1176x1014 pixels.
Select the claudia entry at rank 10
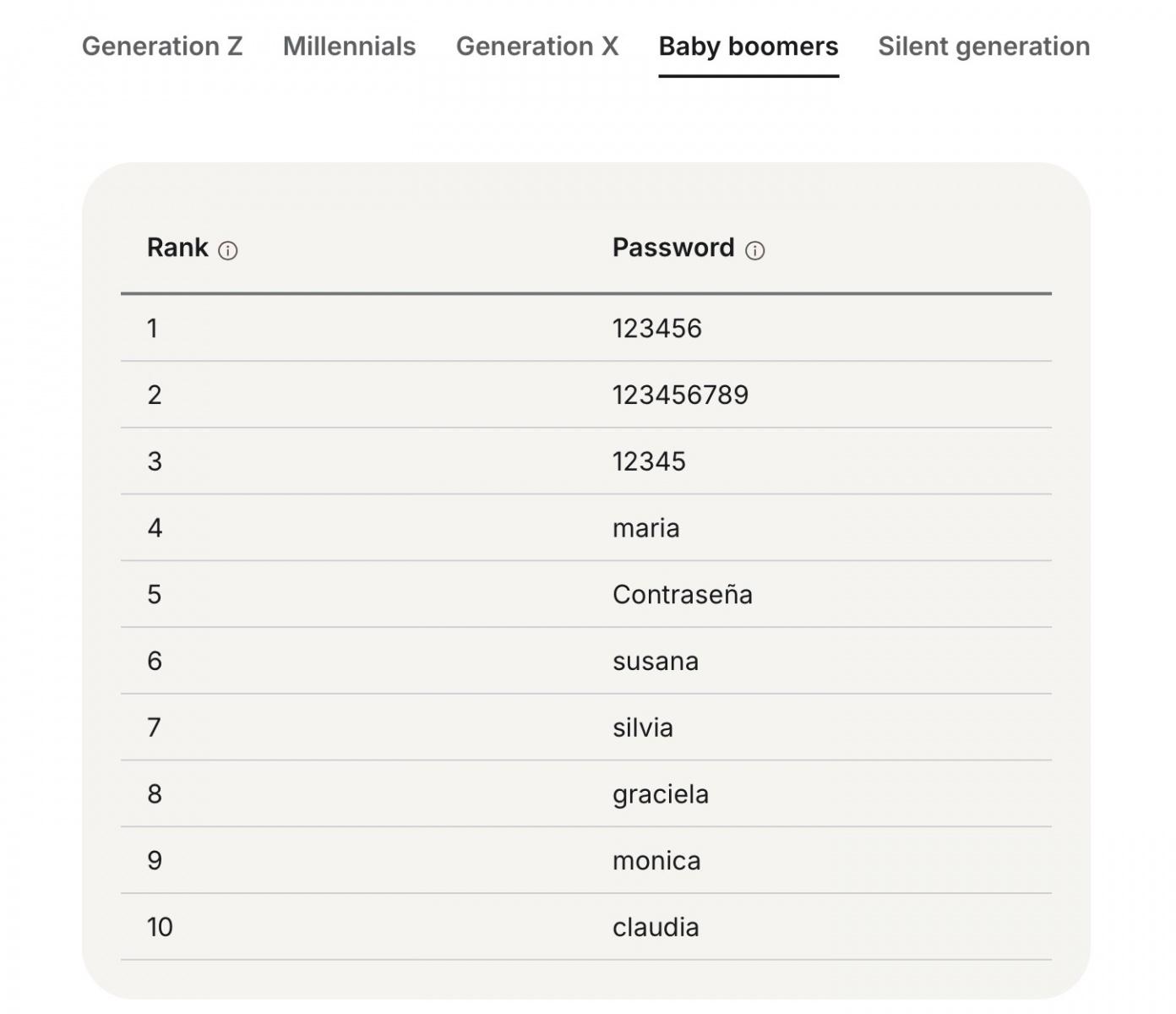(655, 928)
